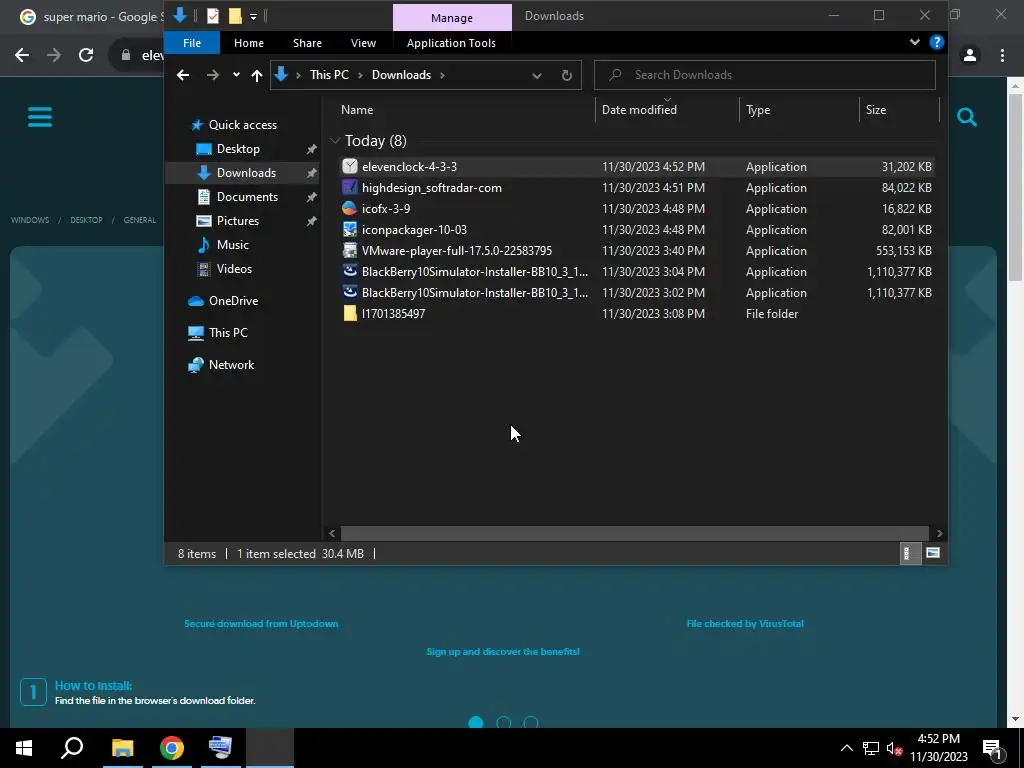1024x768 pixels.
Task: Select Desktop in Quick access
Action: point(238,149)
